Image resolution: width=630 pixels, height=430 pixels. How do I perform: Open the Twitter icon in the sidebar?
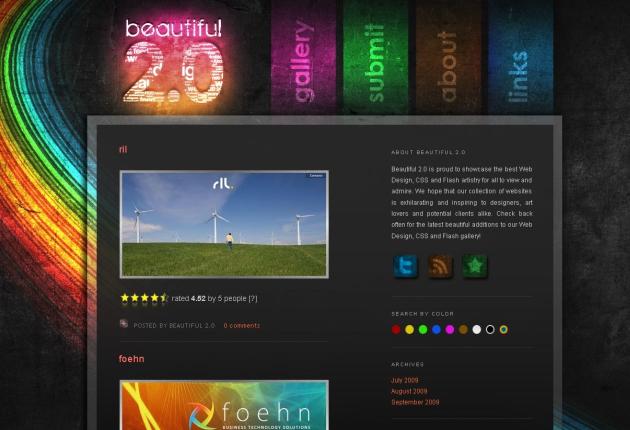coord(405,266)
